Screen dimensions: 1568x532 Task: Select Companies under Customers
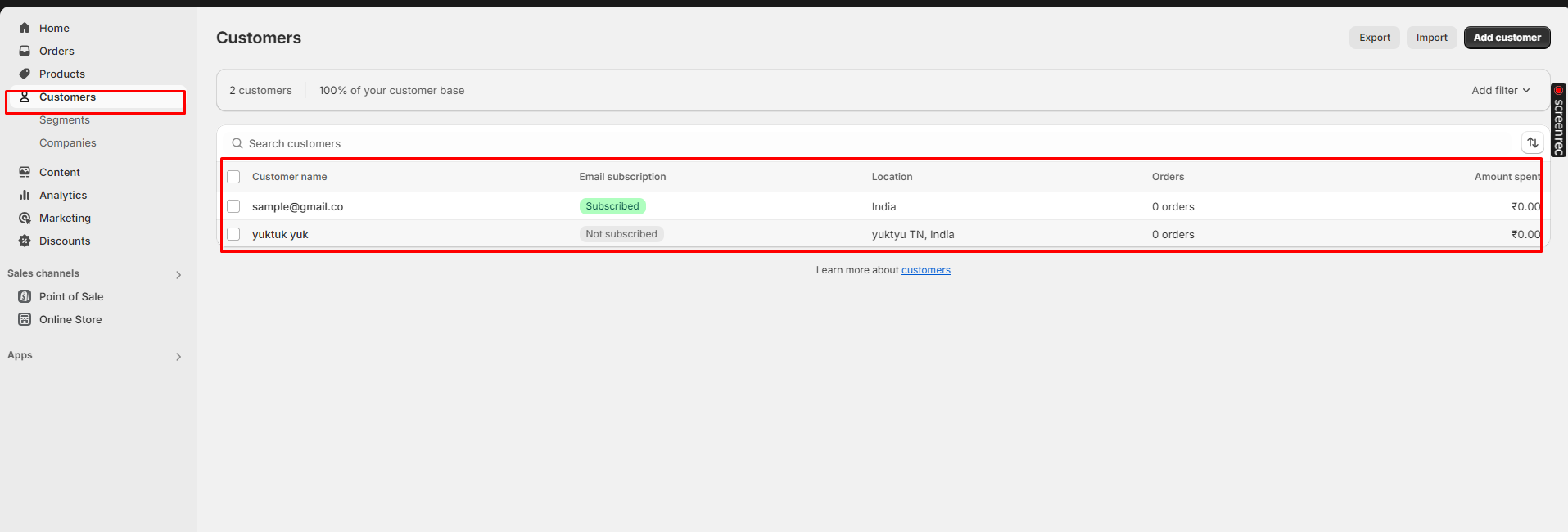pos(68,142)
